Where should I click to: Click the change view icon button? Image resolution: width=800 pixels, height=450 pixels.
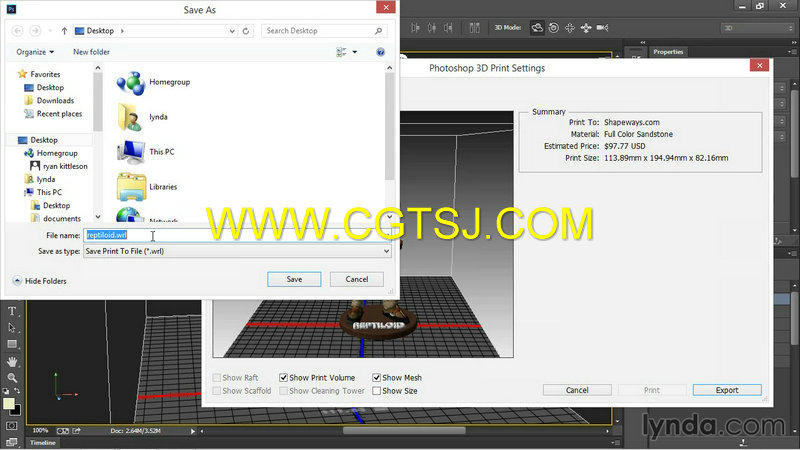[x=341, y=52]
